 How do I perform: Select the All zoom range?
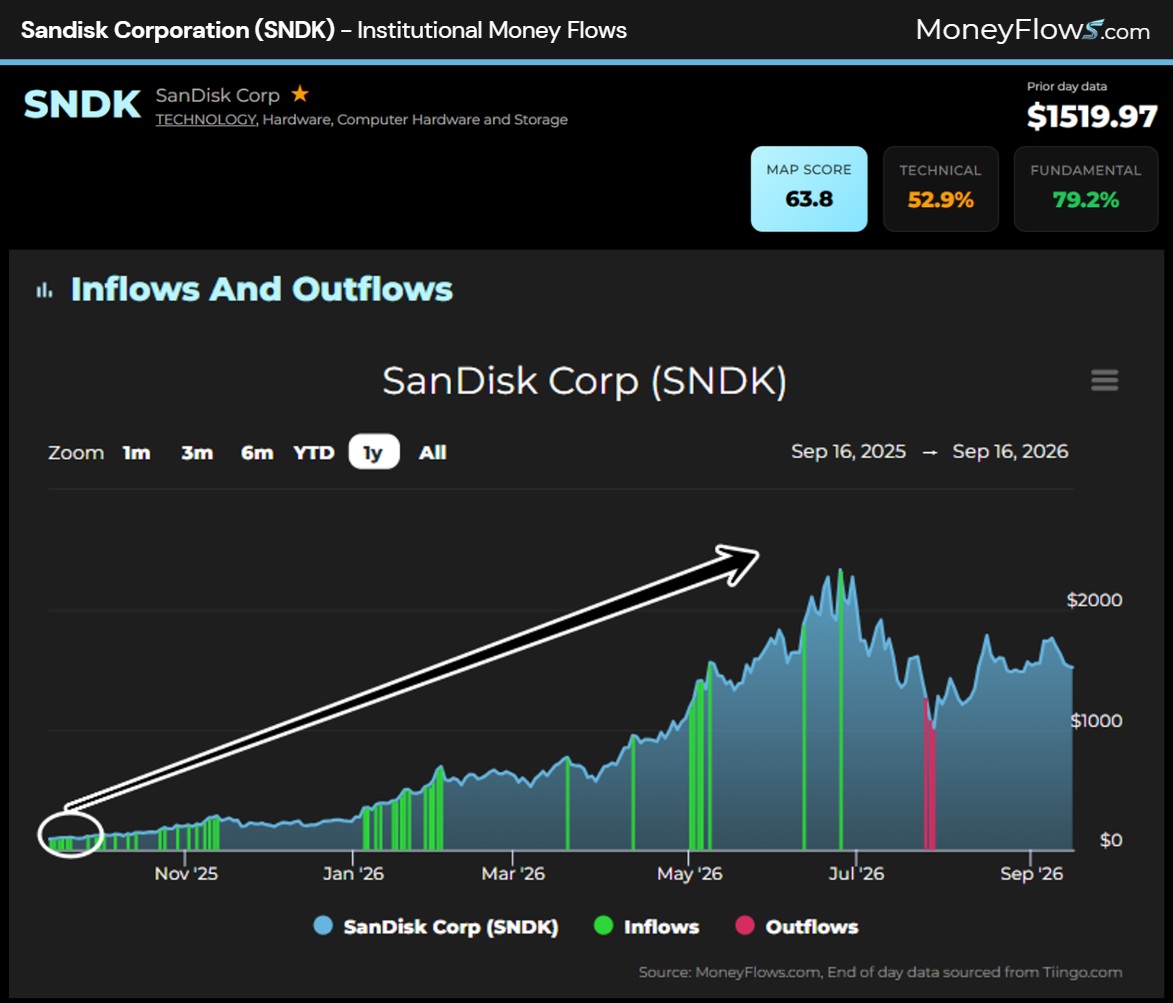click(x=432, y=453)
